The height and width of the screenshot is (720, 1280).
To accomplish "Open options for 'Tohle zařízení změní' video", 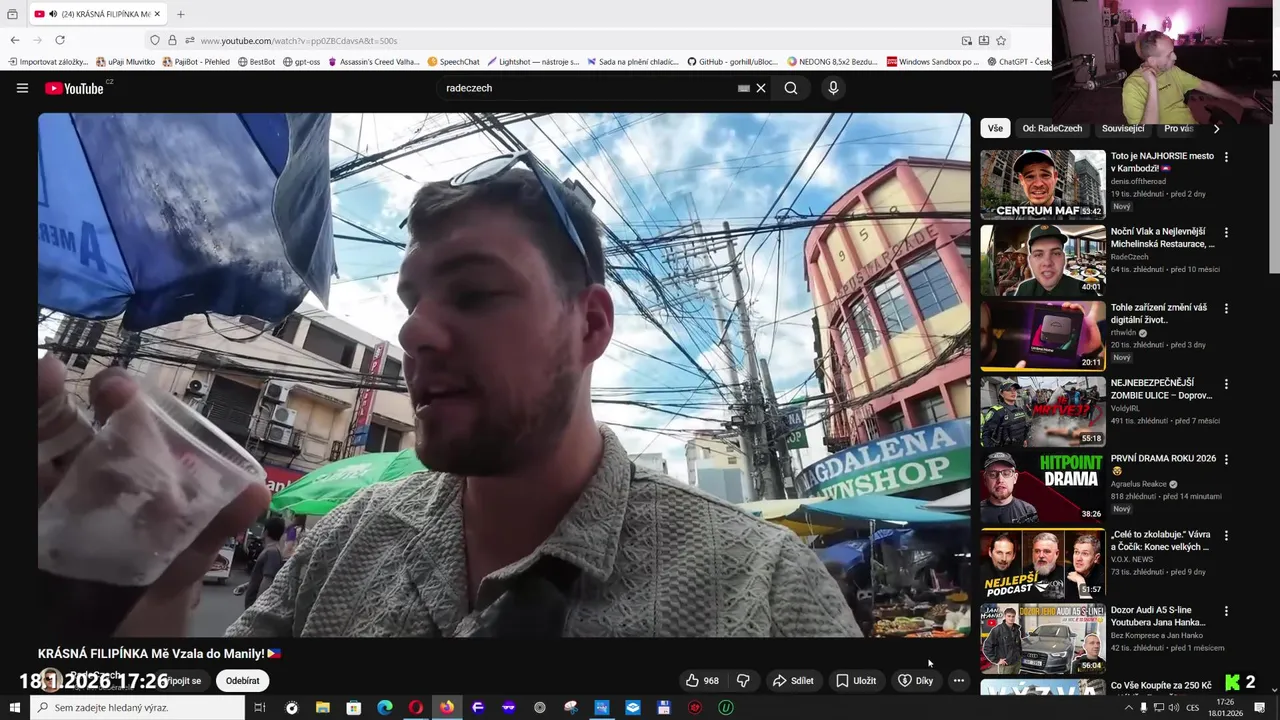I will (x=1226, y=308).
